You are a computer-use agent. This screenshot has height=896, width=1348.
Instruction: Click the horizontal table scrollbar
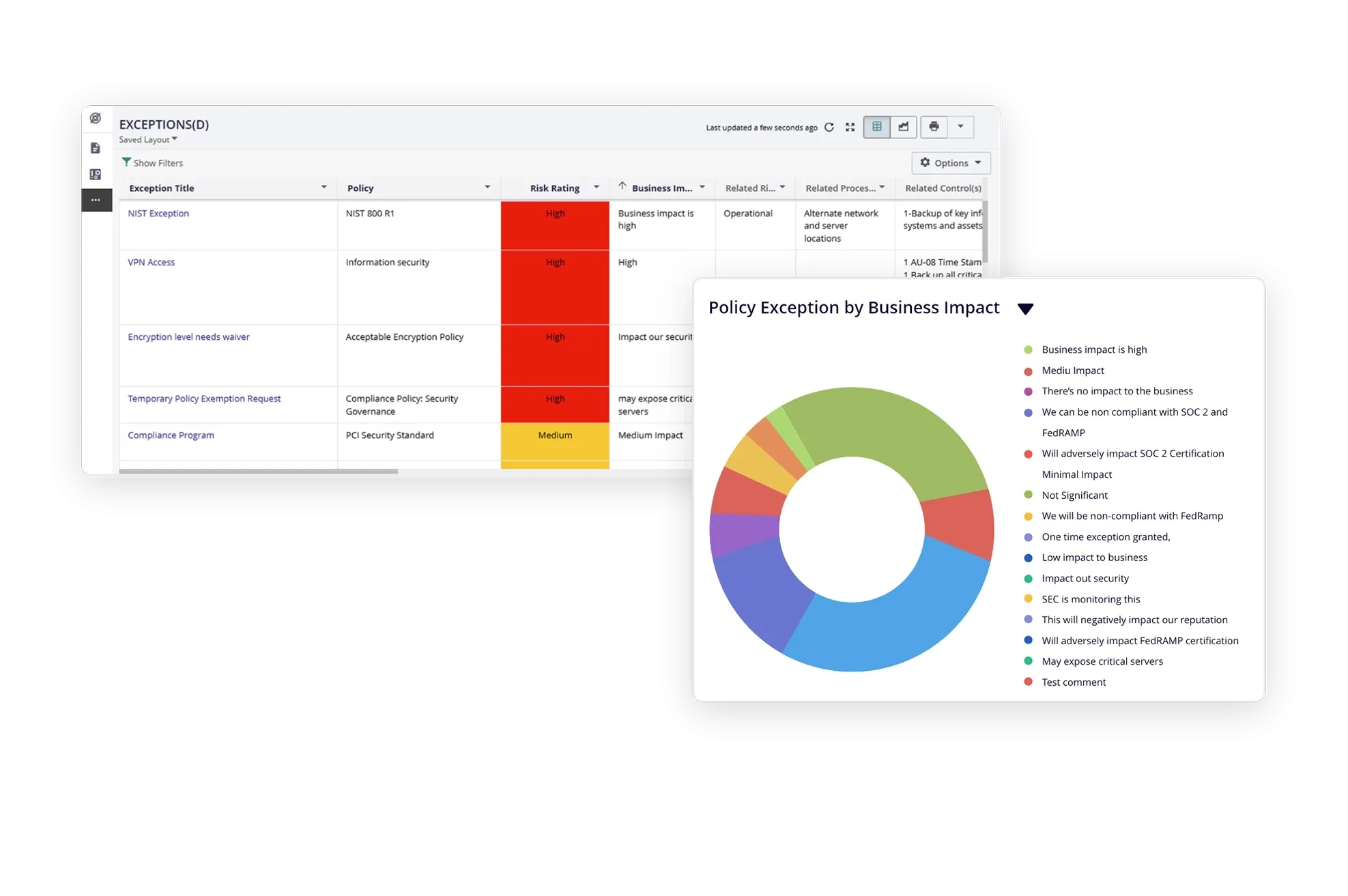(258, 471)
